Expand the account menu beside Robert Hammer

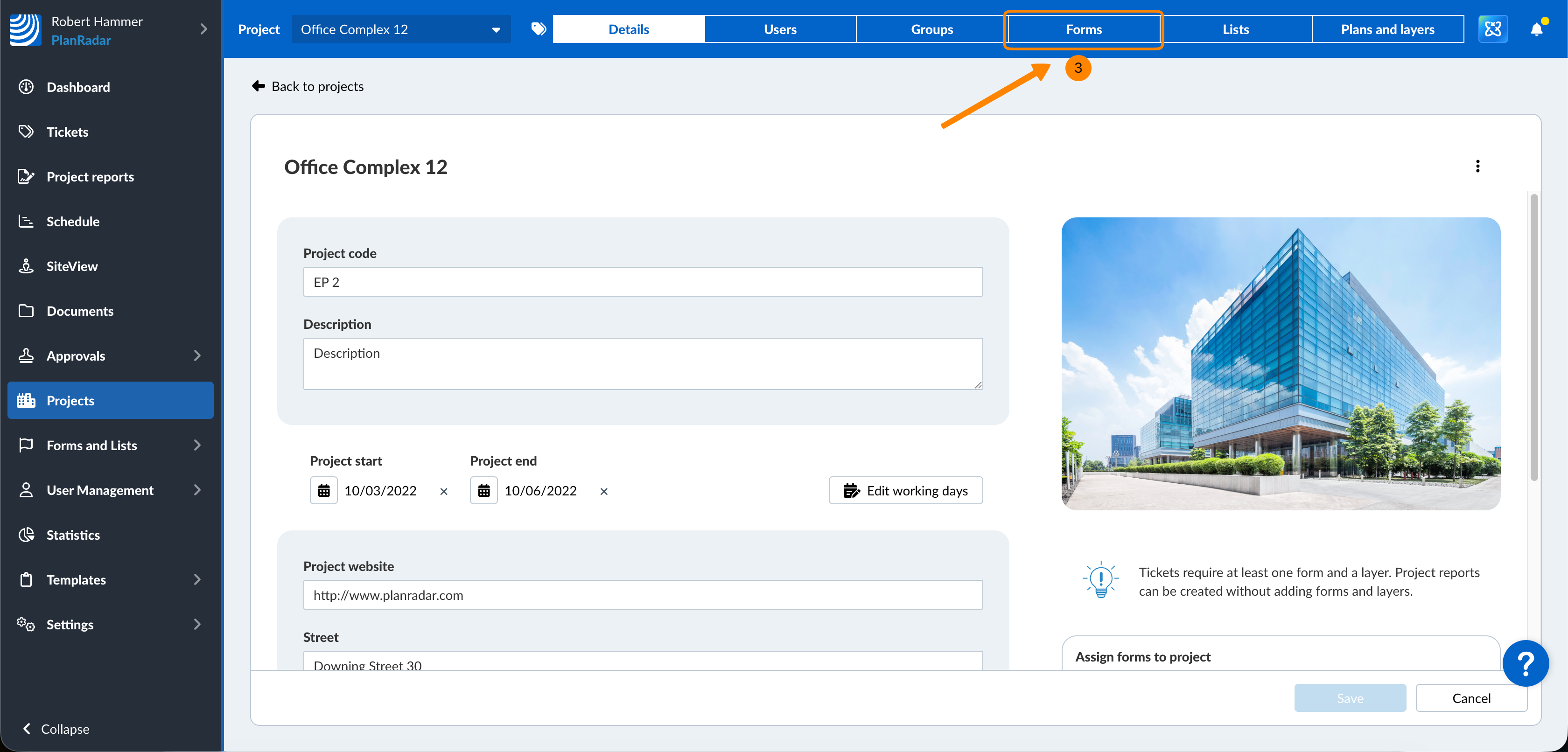coord(204,29)
